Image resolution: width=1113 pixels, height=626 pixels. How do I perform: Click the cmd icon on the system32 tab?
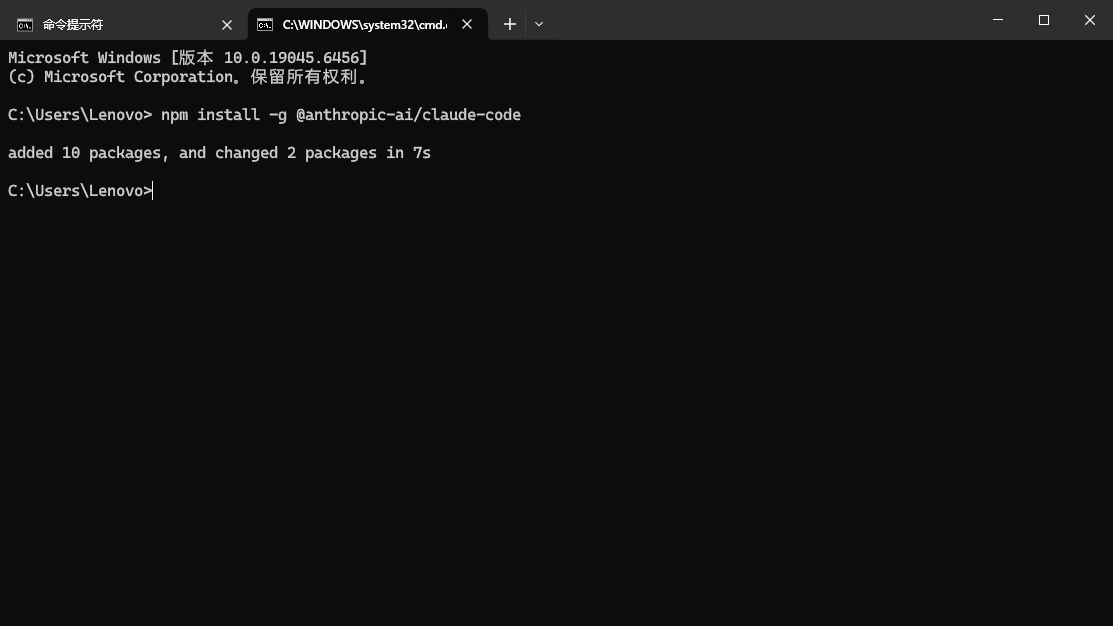[264, 24]
